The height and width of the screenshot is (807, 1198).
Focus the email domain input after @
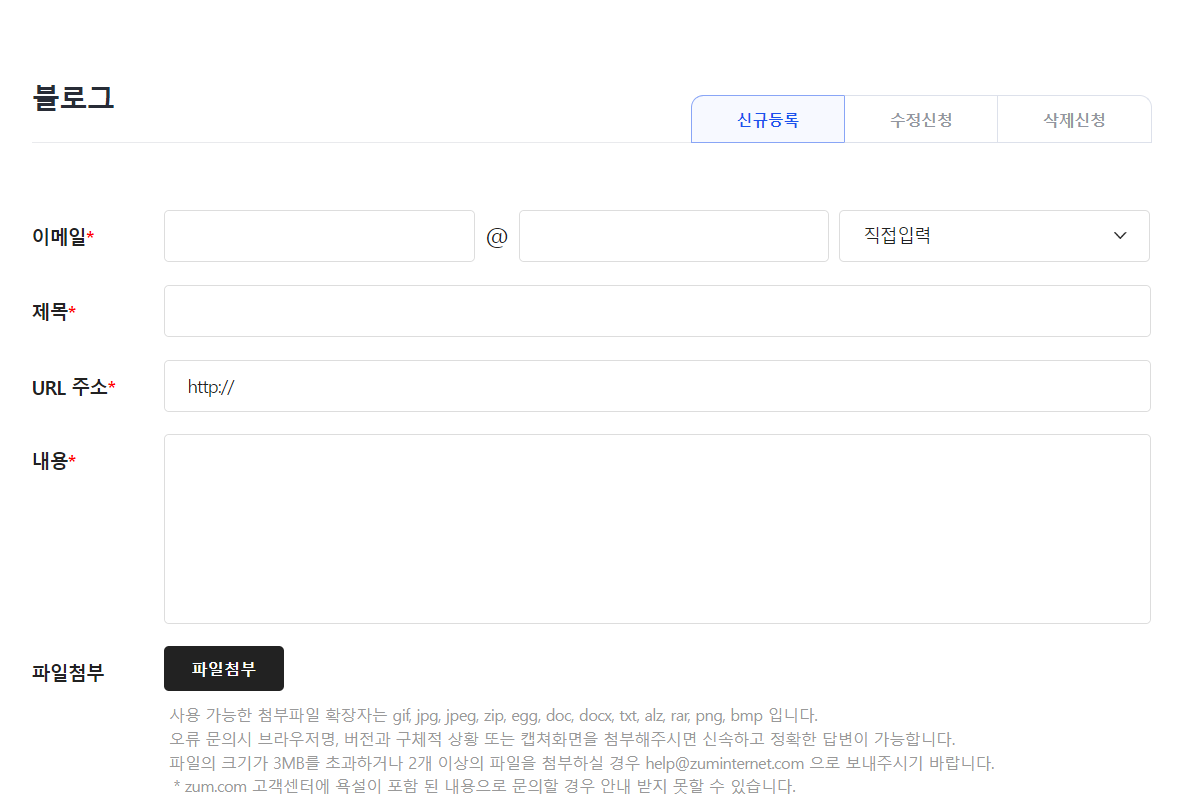[x=674, y=236]
